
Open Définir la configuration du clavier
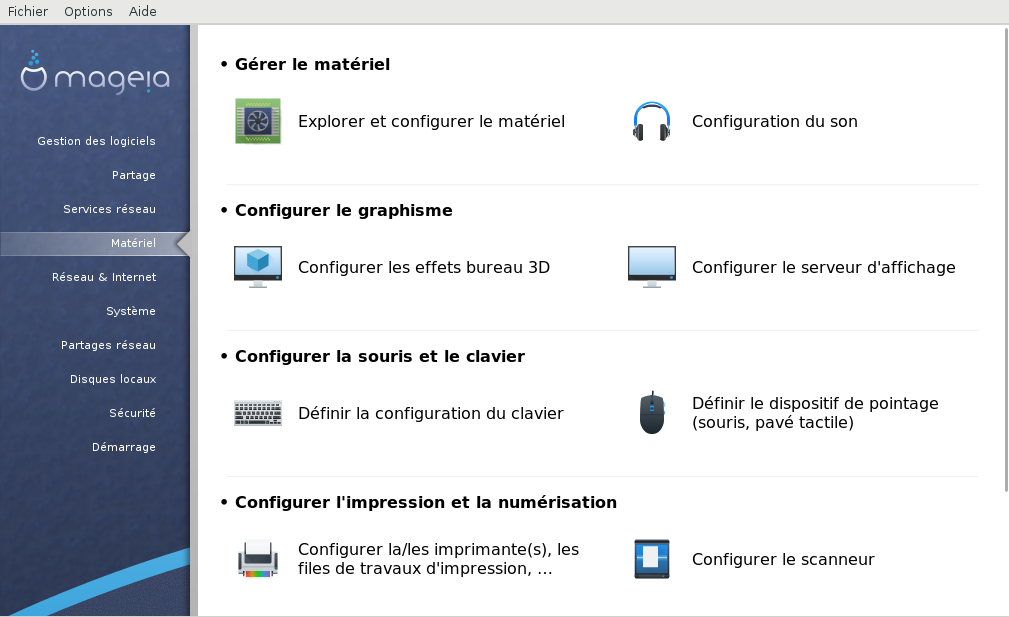pos(430,414)
